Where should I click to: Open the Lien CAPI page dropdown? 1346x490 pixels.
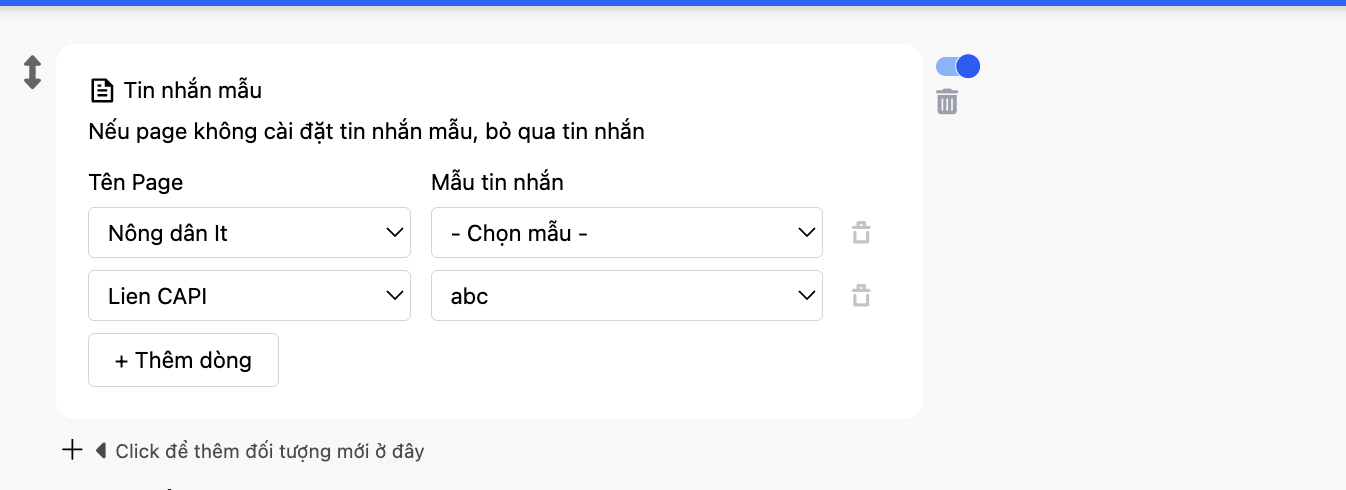coord(249,296)
